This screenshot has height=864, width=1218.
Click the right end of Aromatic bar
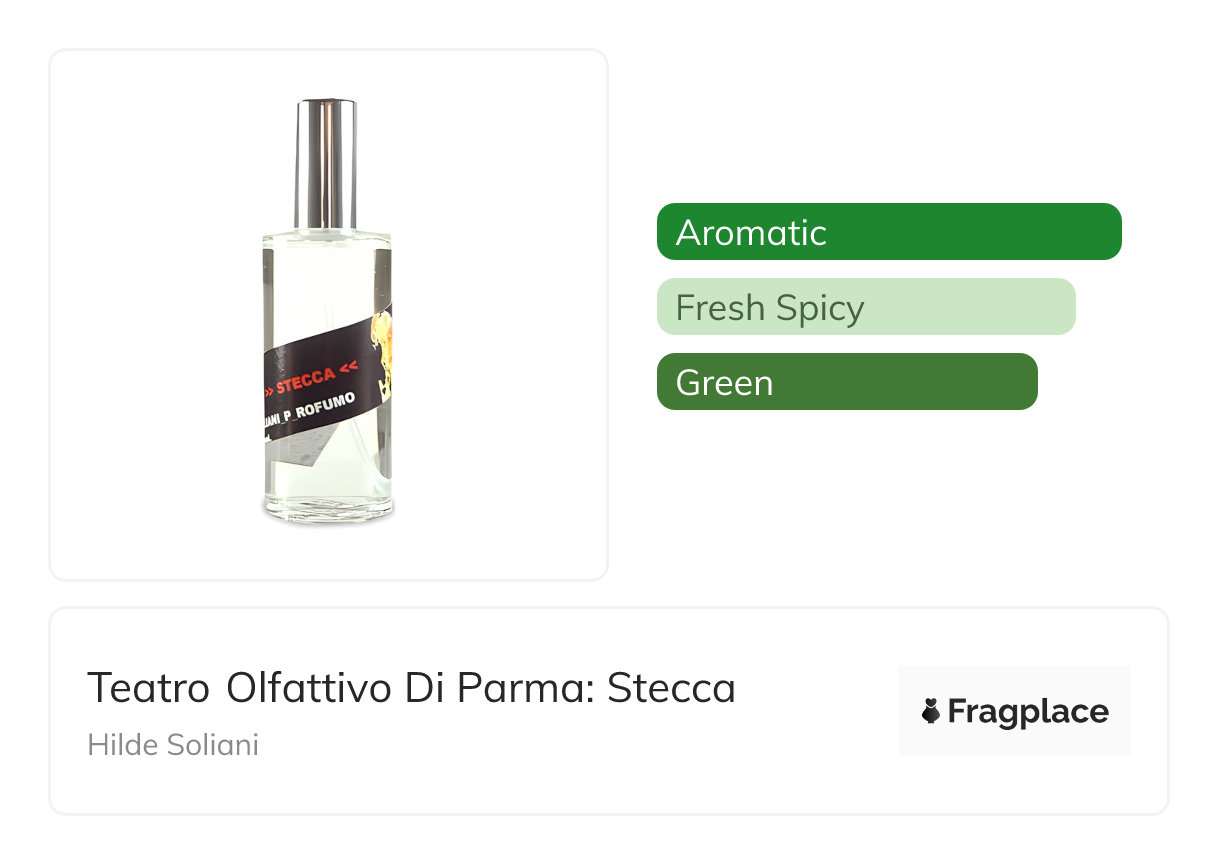pos(1105,232)
